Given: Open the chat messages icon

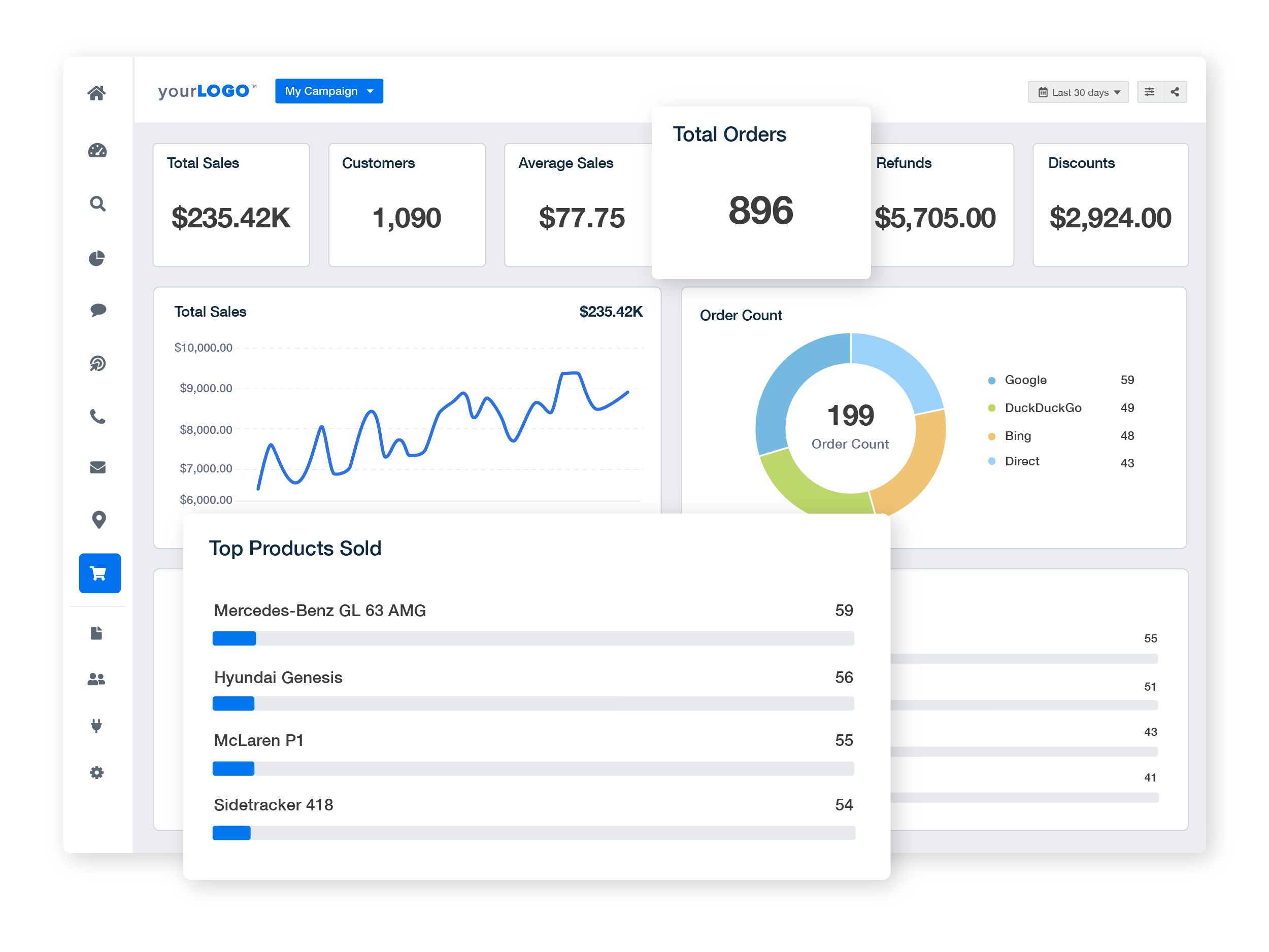Looking at the screenshot, I should pos(98,310).
